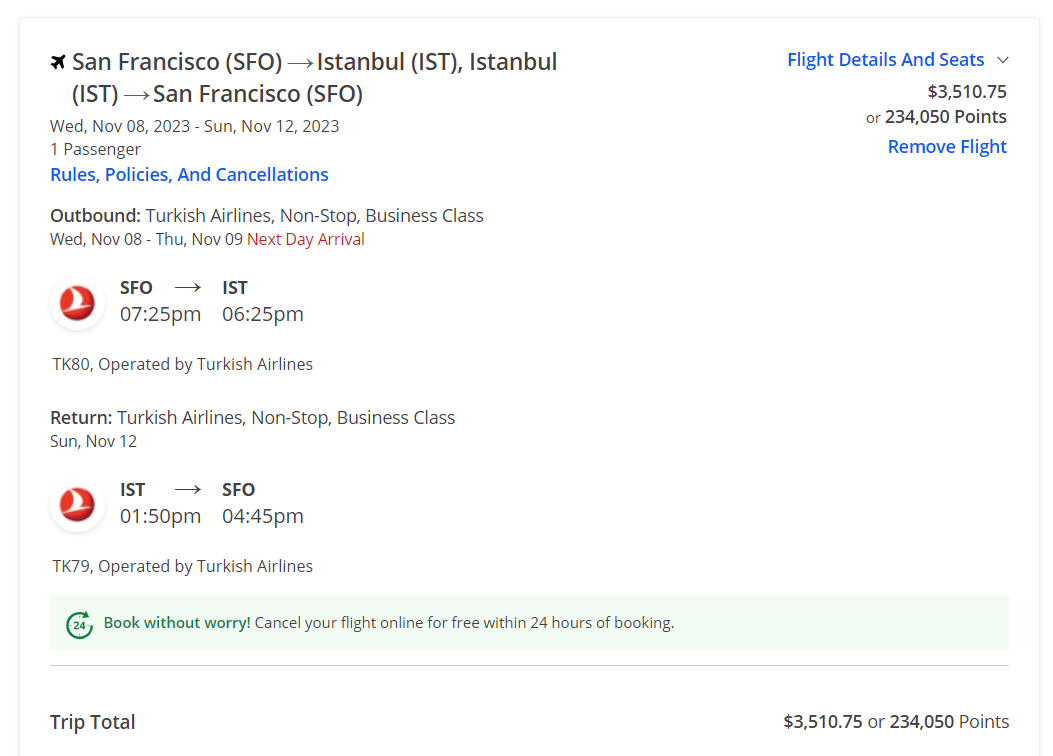Viewport: 1053px width, 756px height.
Task: Remove Flight from the trip
Action: click(x=947, y=146)
